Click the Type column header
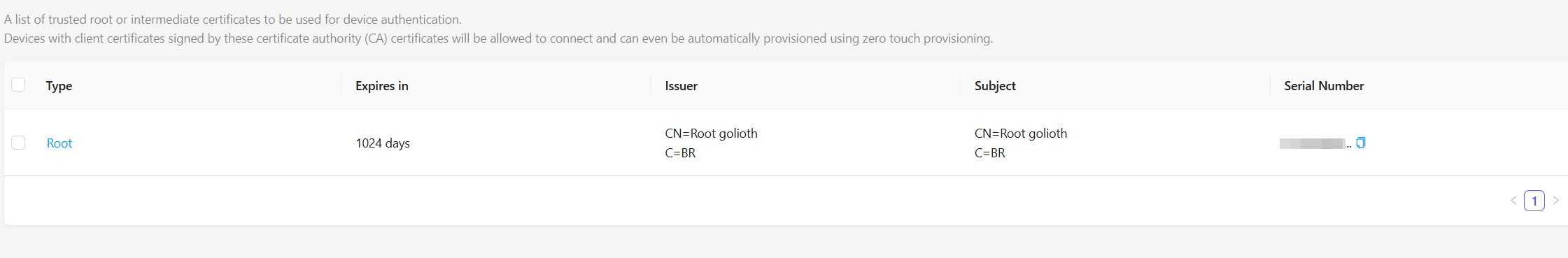1568x258 pixels. (x=59, y=86)
